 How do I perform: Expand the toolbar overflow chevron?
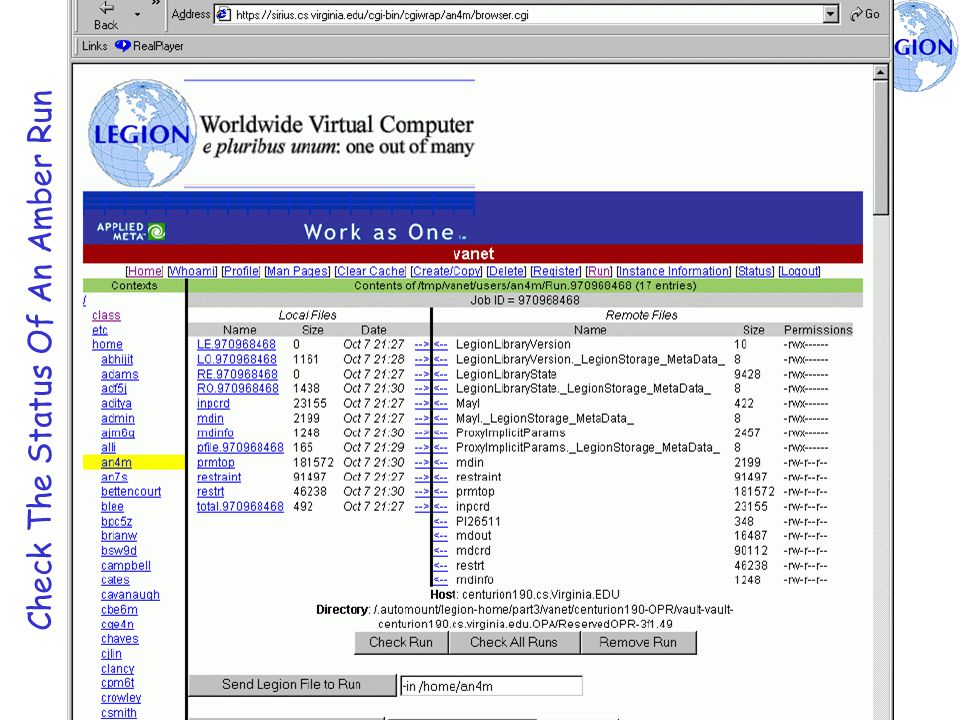(x=156, y=3)
